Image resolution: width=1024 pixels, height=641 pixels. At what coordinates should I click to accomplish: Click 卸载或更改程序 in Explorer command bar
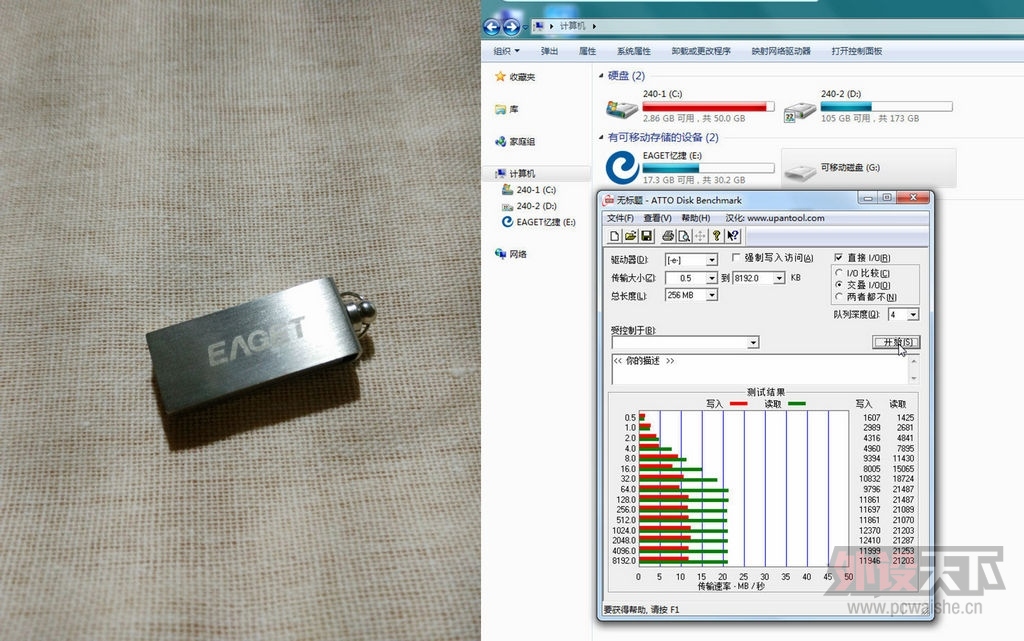click(x=701, y=51)
